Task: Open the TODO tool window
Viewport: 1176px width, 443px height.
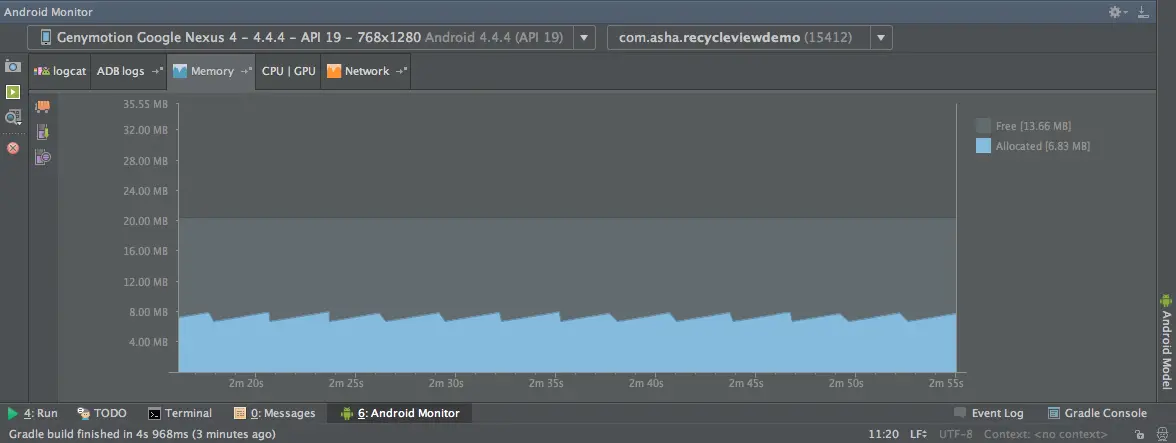Action: [x=102, y=413]
